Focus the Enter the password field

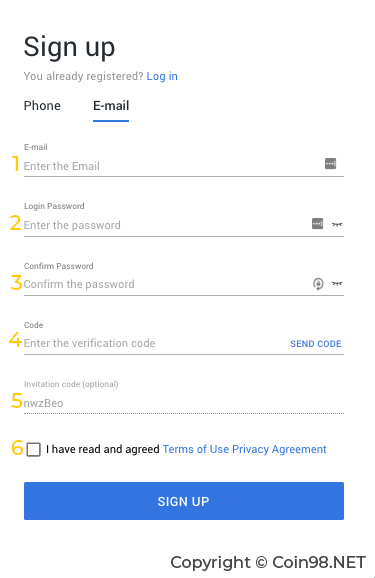pos(166,225)
